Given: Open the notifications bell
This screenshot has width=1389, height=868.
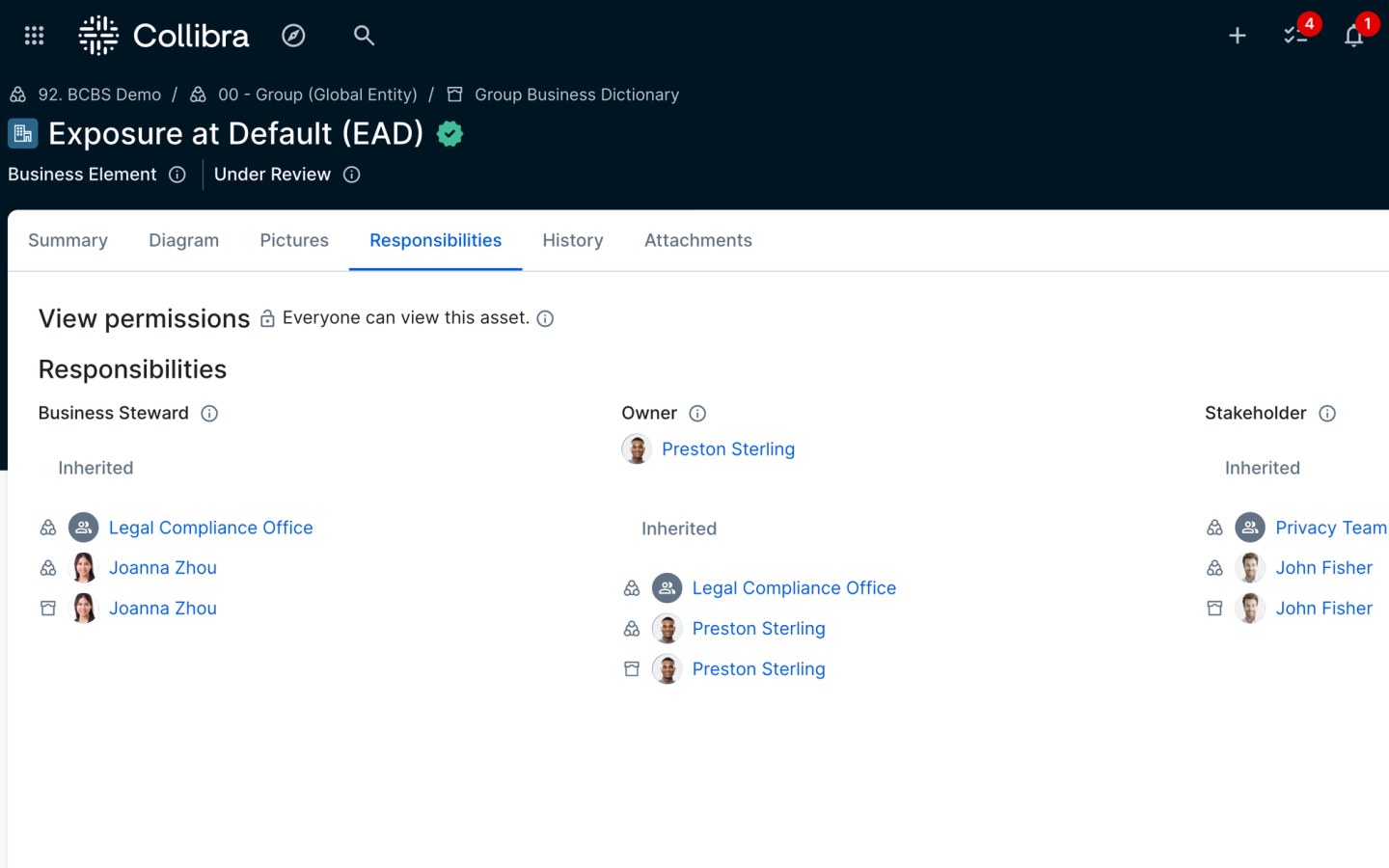Looking at the screenshot, I should [x=1353, y=36].
